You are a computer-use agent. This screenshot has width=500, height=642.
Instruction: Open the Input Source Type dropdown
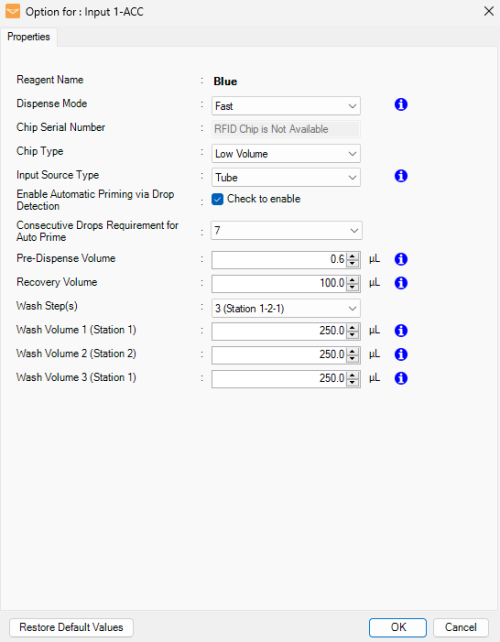click(286, 177)
